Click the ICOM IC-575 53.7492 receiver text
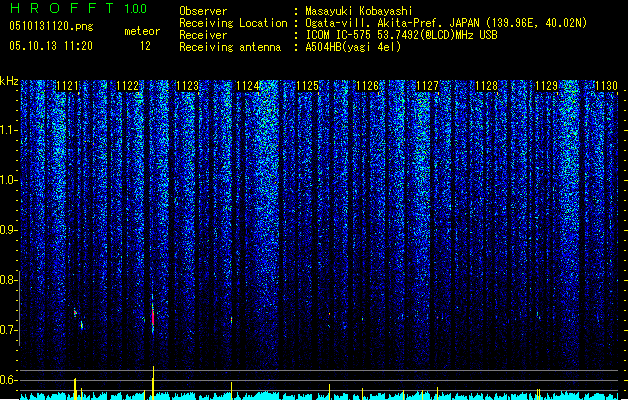The height and width of the screenshot is (400, 629). tap(402, 35)
